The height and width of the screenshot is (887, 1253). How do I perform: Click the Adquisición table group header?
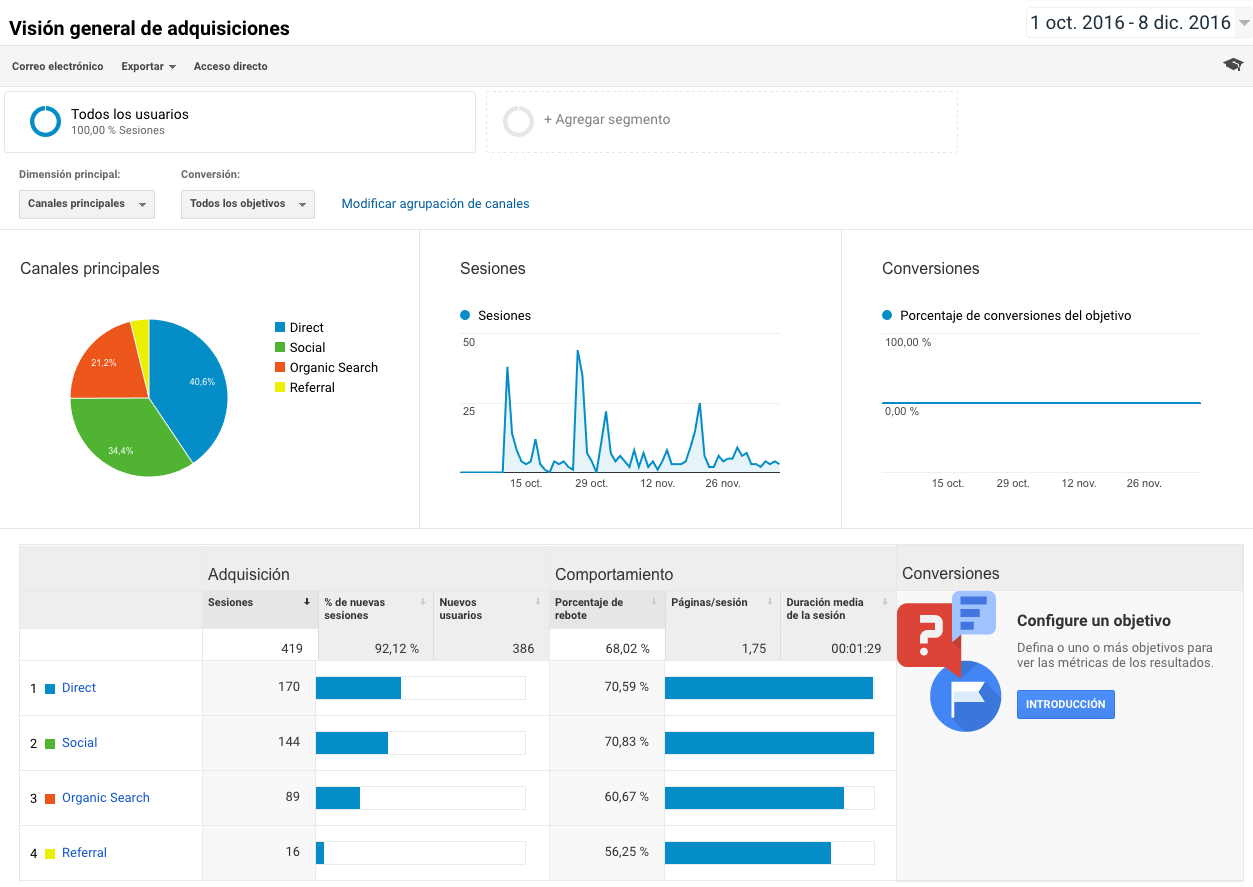pyautogui.click(x=249, y=574)
